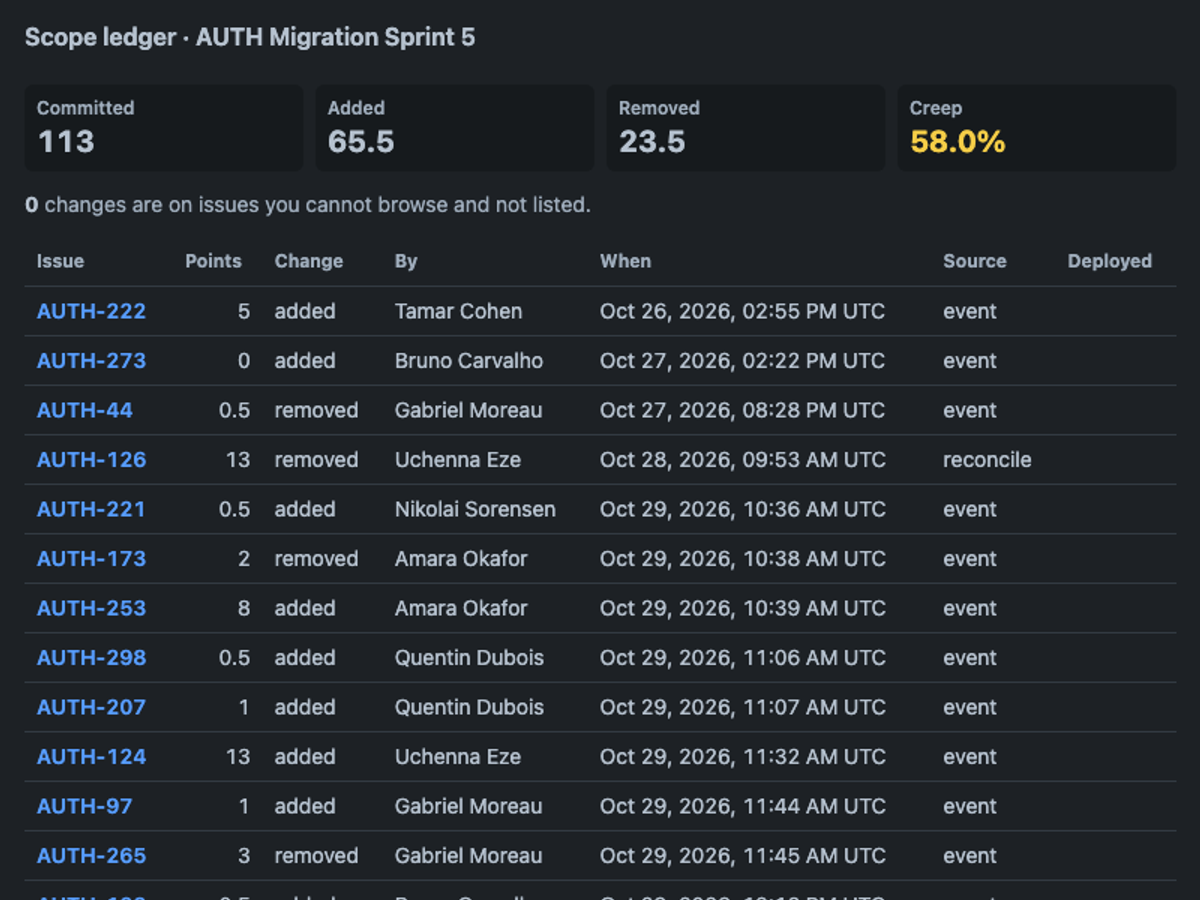Open issue AUTH-253 link
1200x900 pixels.
coord(91,608)
